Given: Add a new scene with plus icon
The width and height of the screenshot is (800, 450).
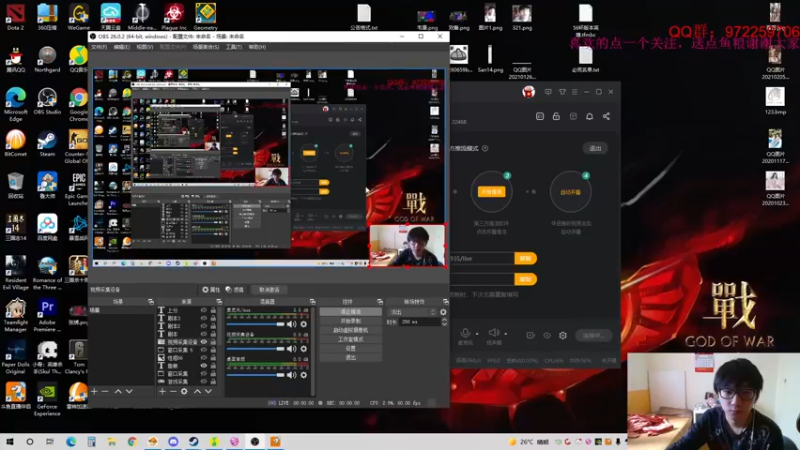Looking at the screenshot, I should (x=94, y=391).
